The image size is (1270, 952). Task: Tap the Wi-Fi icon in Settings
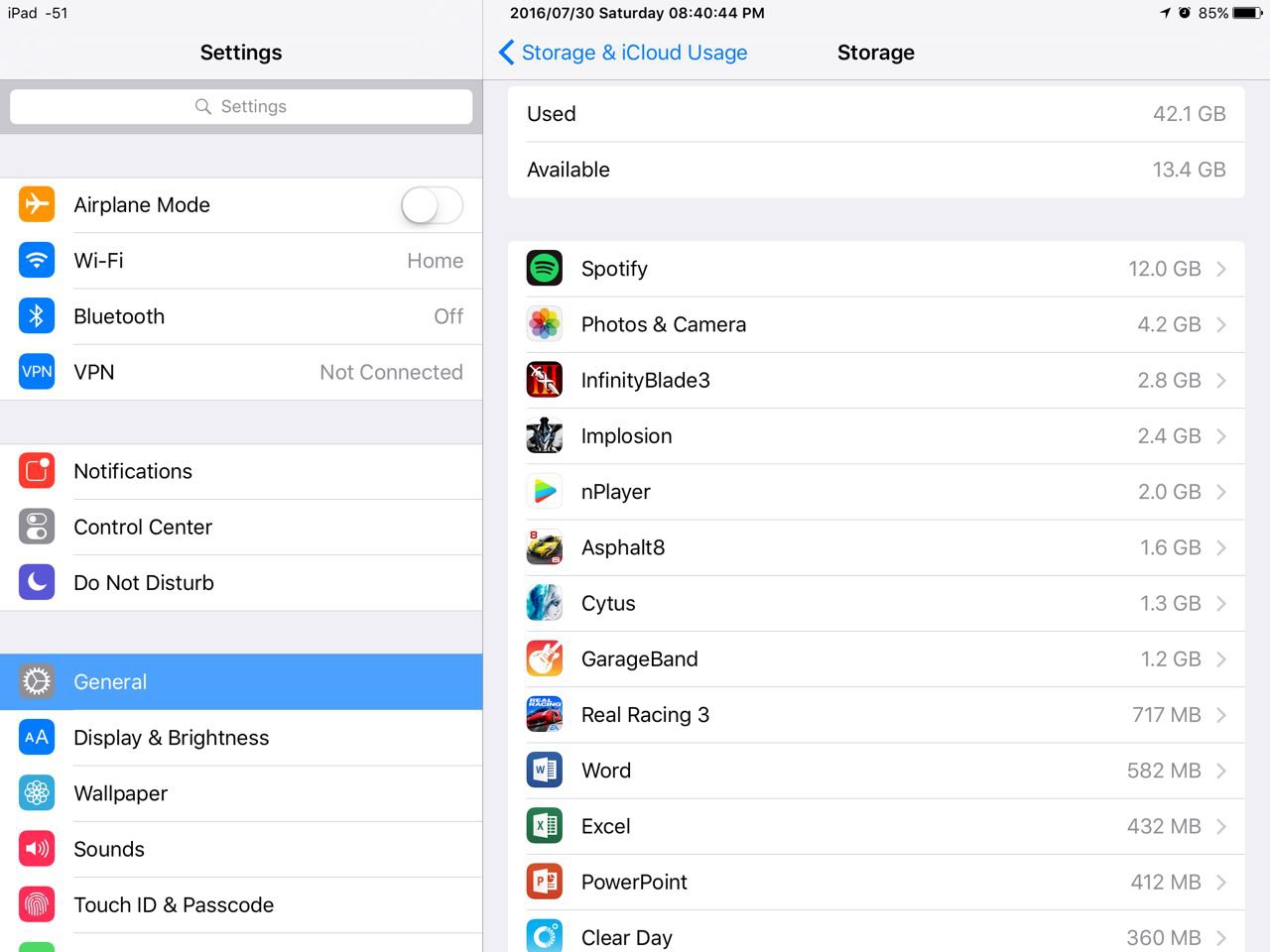(x=37, y=260)
